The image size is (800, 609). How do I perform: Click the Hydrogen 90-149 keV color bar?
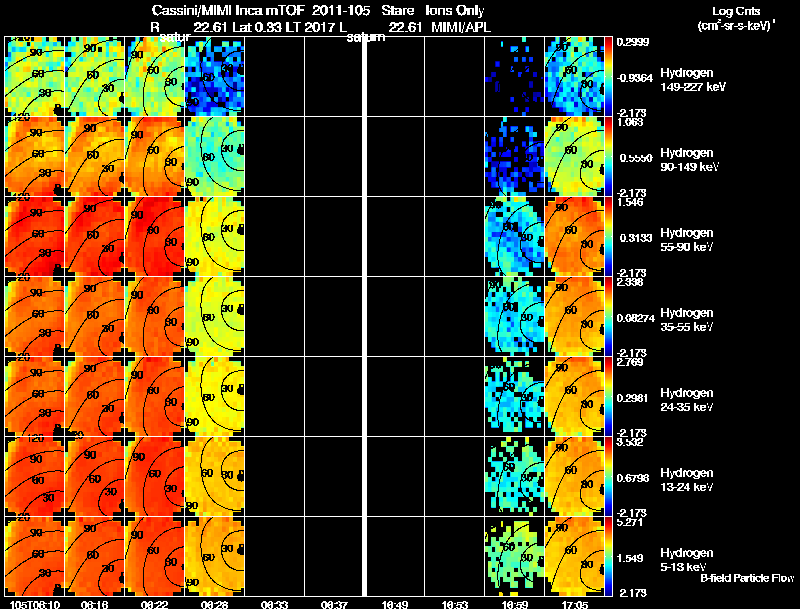pyautogui.click(x=608, y=157)
